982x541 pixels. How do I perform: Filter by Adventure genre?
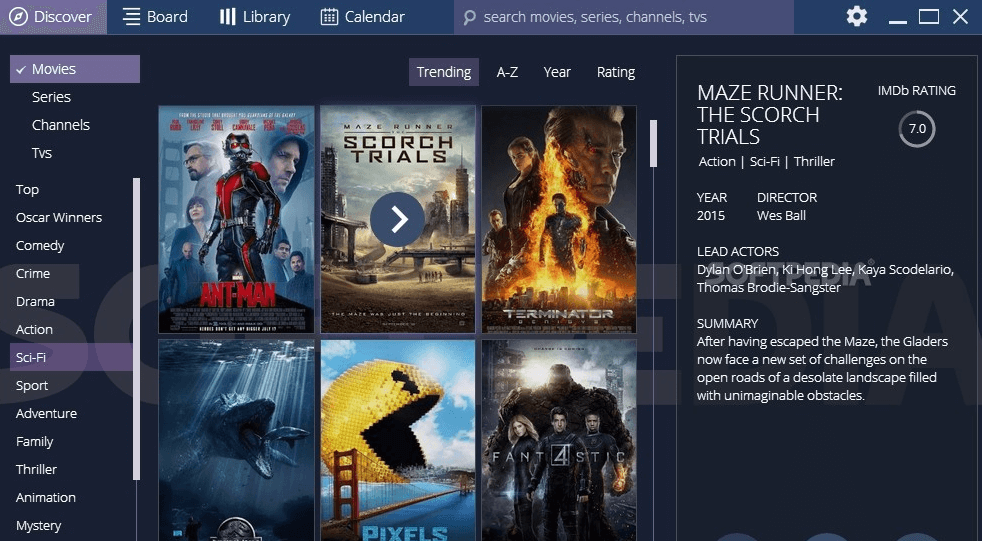point(46,413)
